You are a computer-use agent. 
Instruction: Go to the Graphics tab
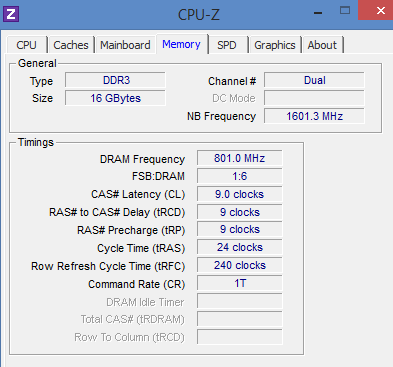[x=275, y=45]
